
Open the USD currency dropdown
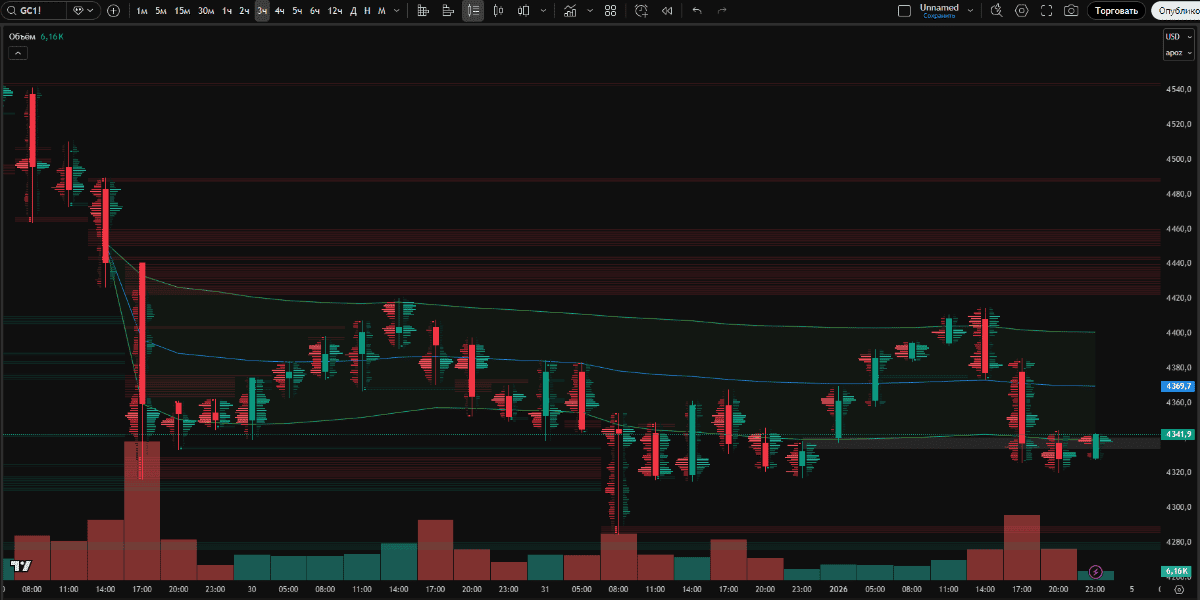[x=1177, y=37]
